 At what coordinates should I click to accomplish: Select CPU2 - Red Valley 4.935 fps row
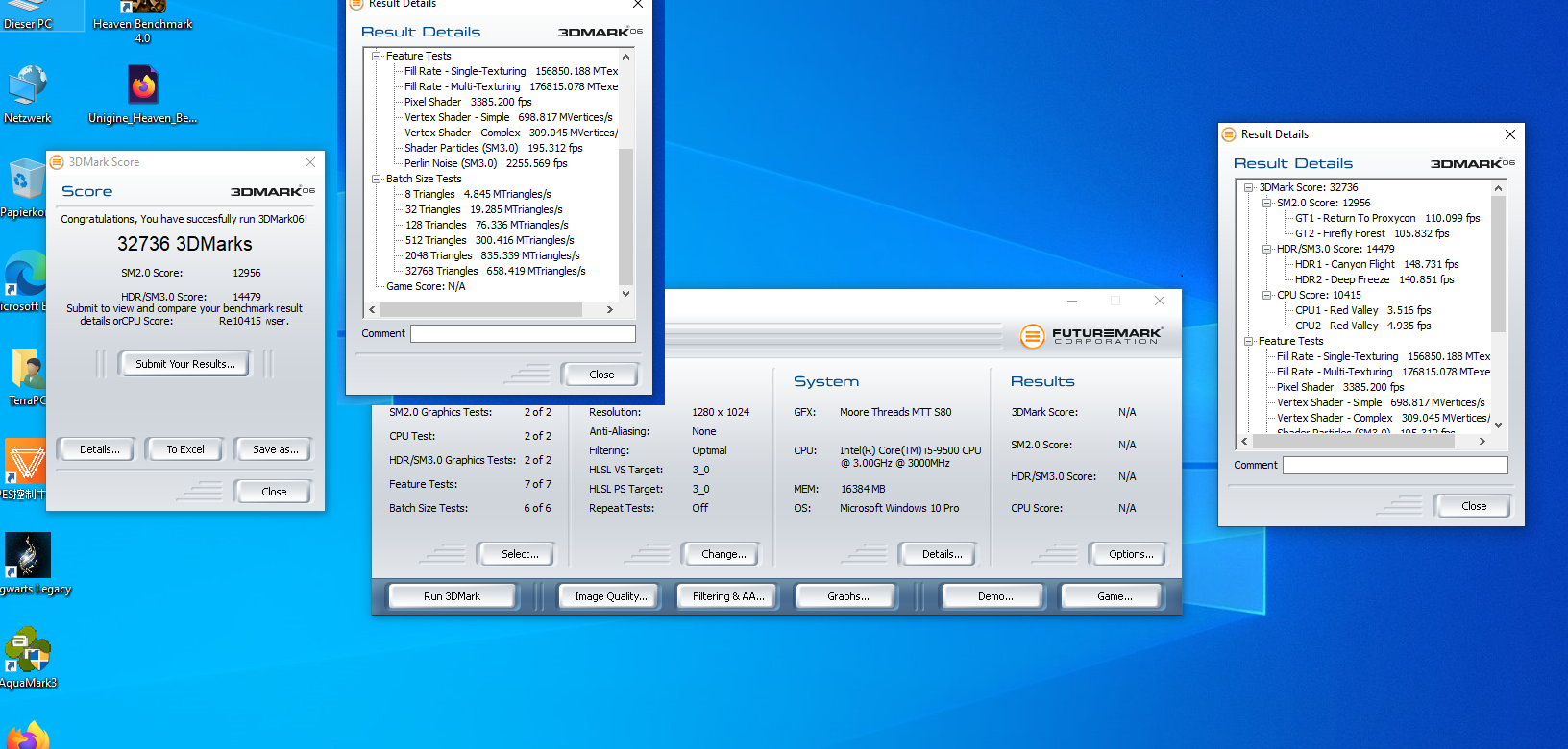click(1362, 326)
